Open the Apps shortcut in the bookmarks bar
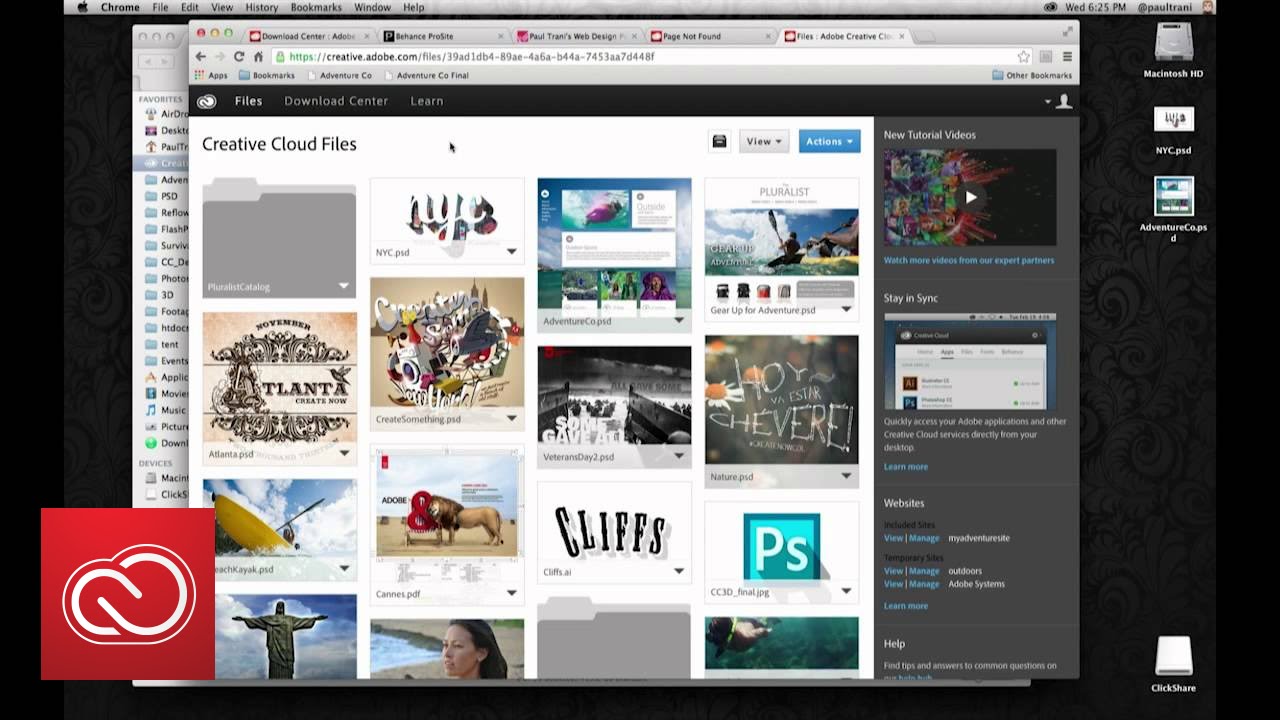Viewport: 1280px width, 720px height. [211, 75]
